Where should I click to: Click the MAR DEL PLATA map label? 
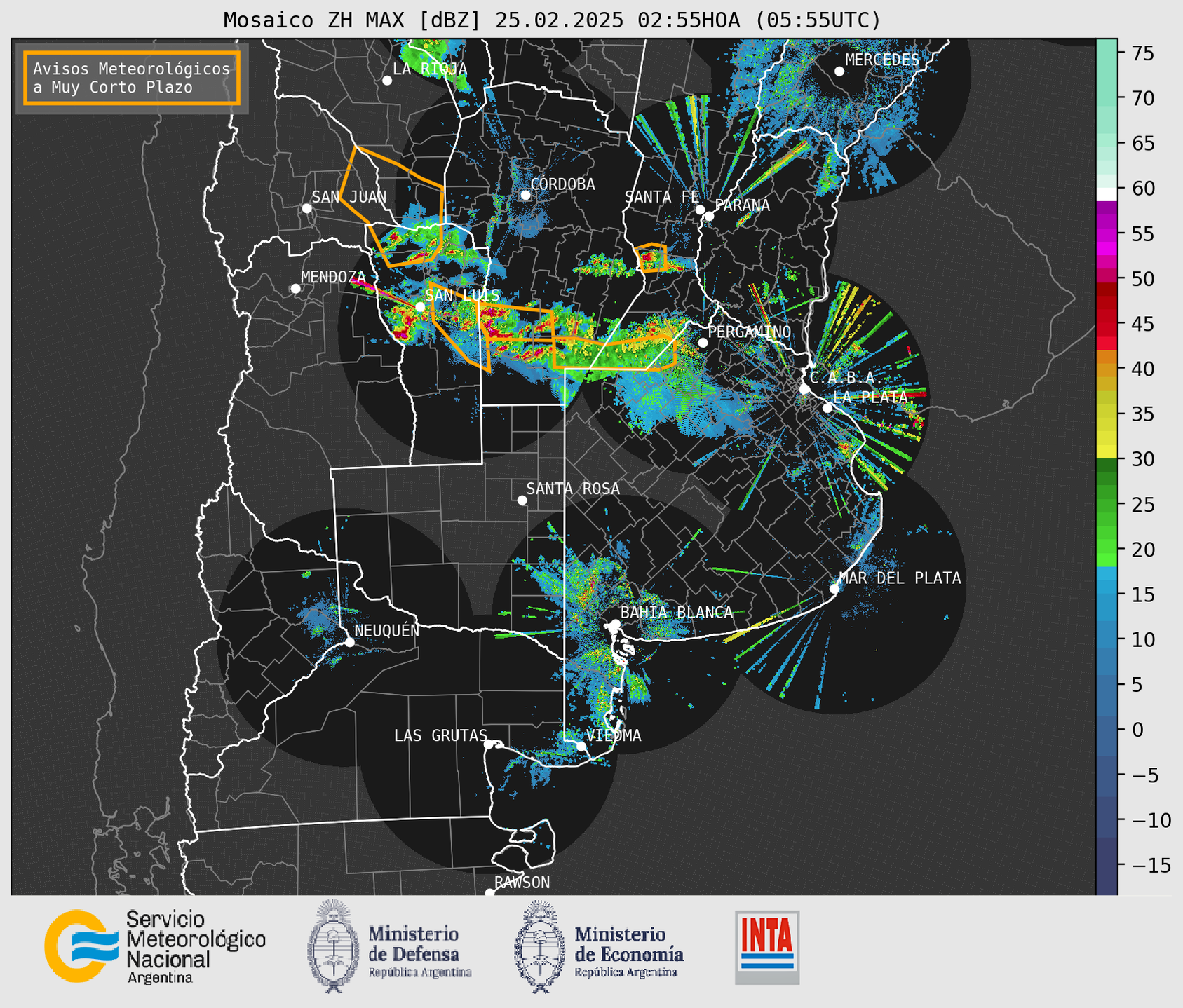900,578
